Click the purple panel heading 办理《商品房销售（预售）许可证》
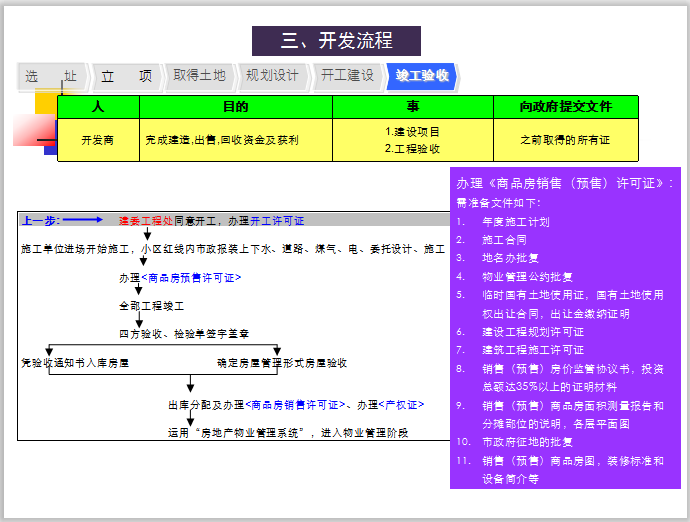Viewport: 690px width, 522px height. (565, 183)
